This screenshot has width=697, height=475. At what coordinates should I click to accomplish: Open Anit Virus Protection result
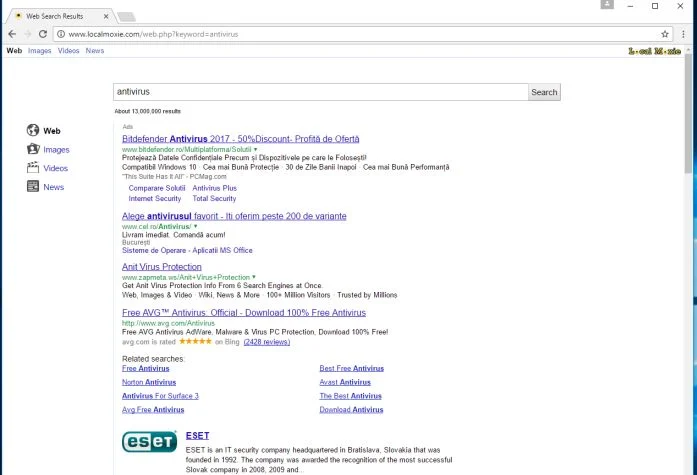162,267
